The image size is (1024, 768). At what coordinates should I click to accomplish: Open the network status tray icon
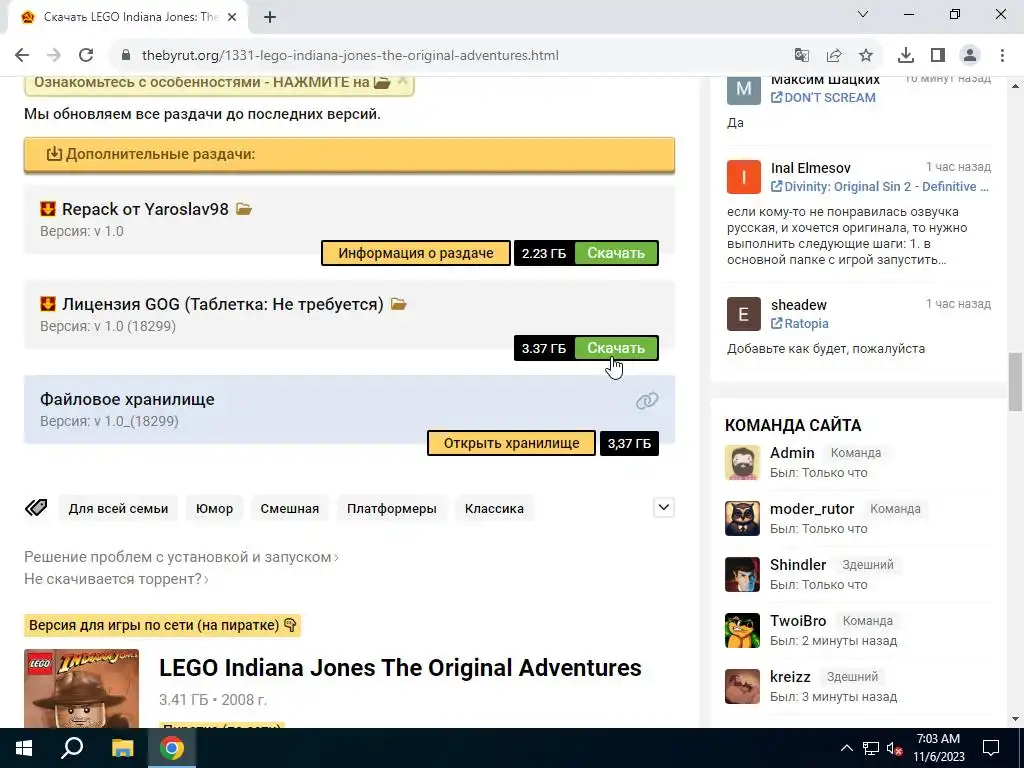coord(871,748)
